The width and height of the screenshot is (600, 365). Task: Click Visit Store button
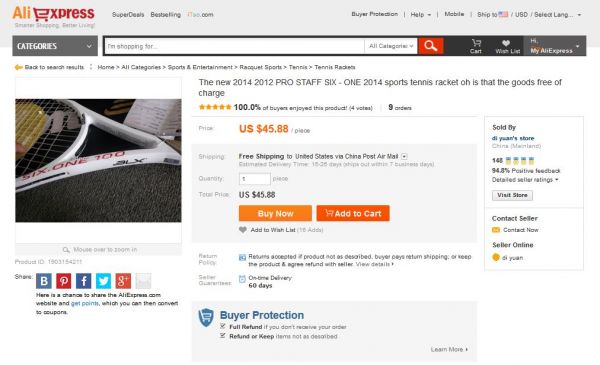coord(512,195)
